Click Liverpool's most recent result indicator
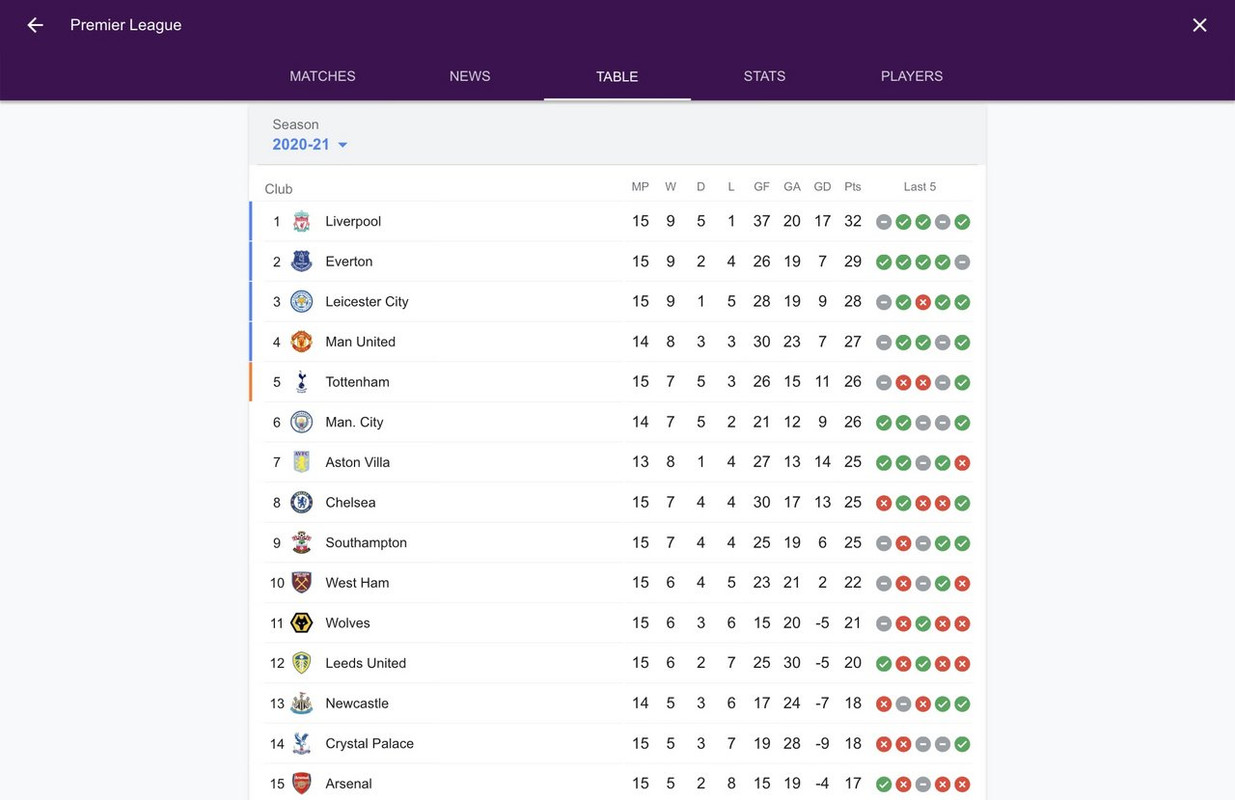The width and height of the screenshot is (1235, 800). tap(962, 222)
